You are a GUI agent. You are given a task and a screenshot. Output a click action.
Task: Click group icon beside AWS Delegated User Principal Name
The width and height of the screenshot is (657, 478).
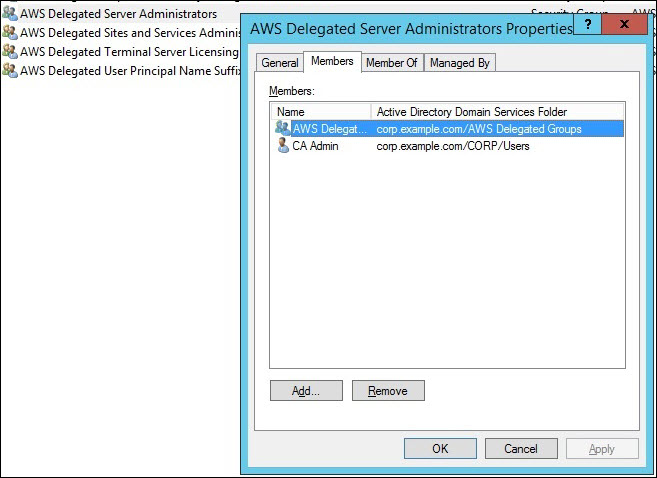[10, 70]
